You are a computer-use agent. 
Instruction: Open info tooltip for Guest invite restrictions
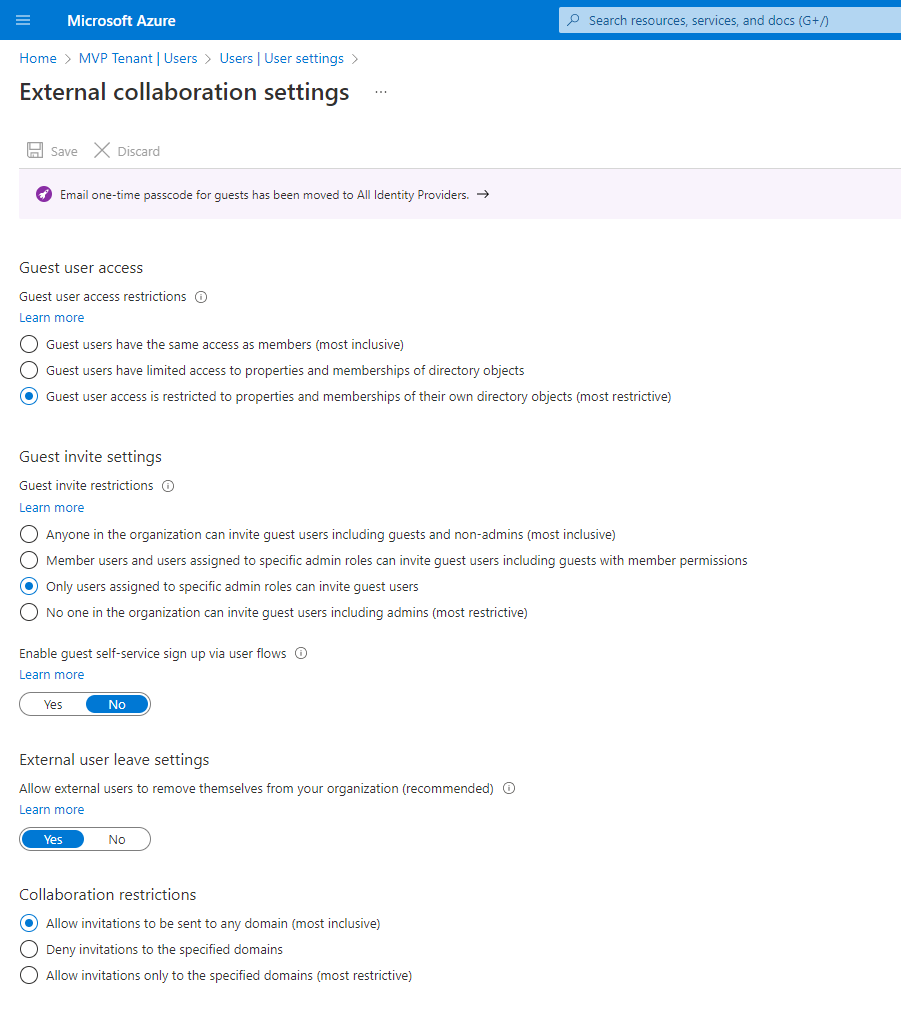(x=167, y=486)
